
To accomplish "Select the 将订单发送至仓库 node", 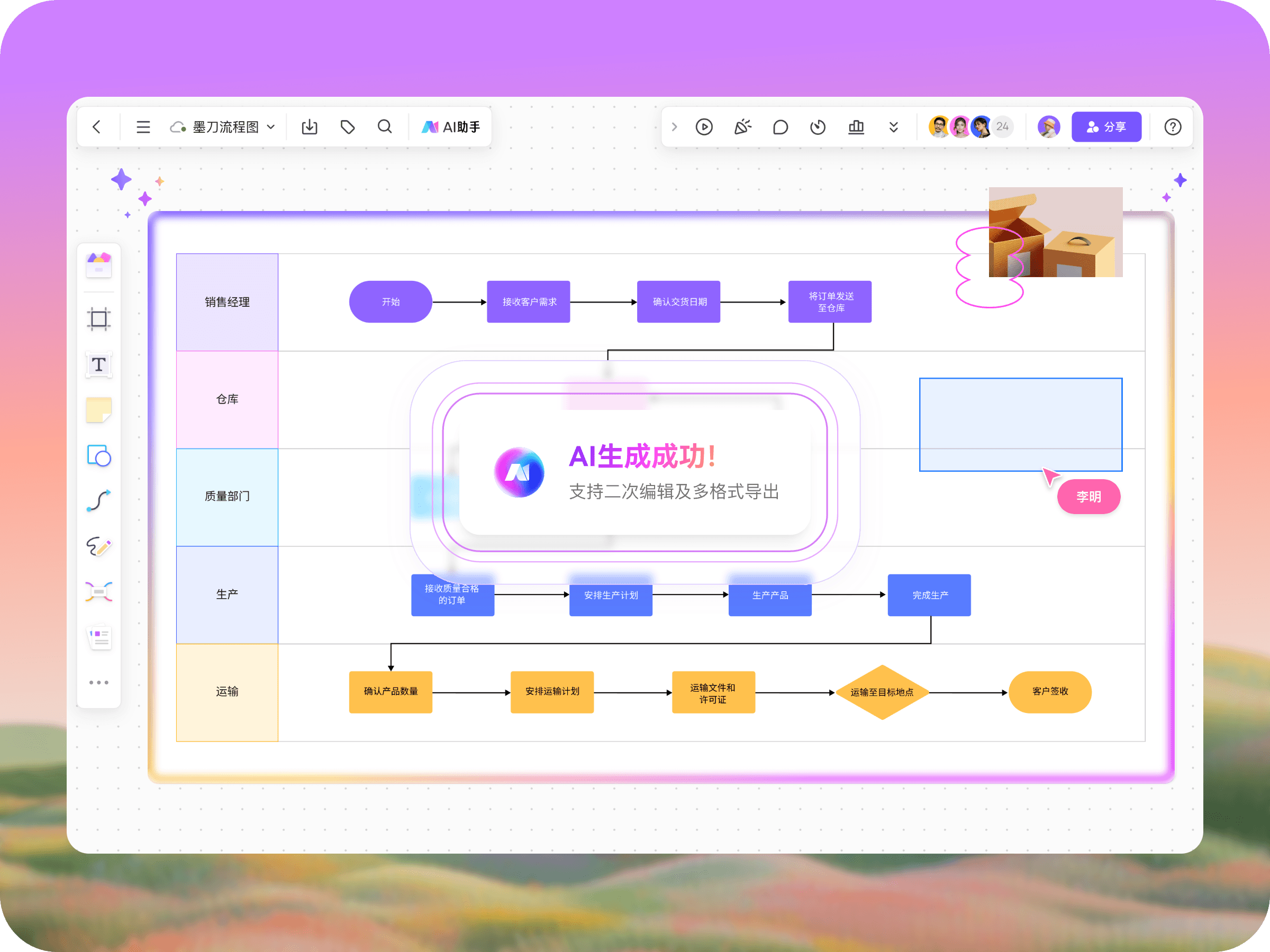I will tap(830, 302).
